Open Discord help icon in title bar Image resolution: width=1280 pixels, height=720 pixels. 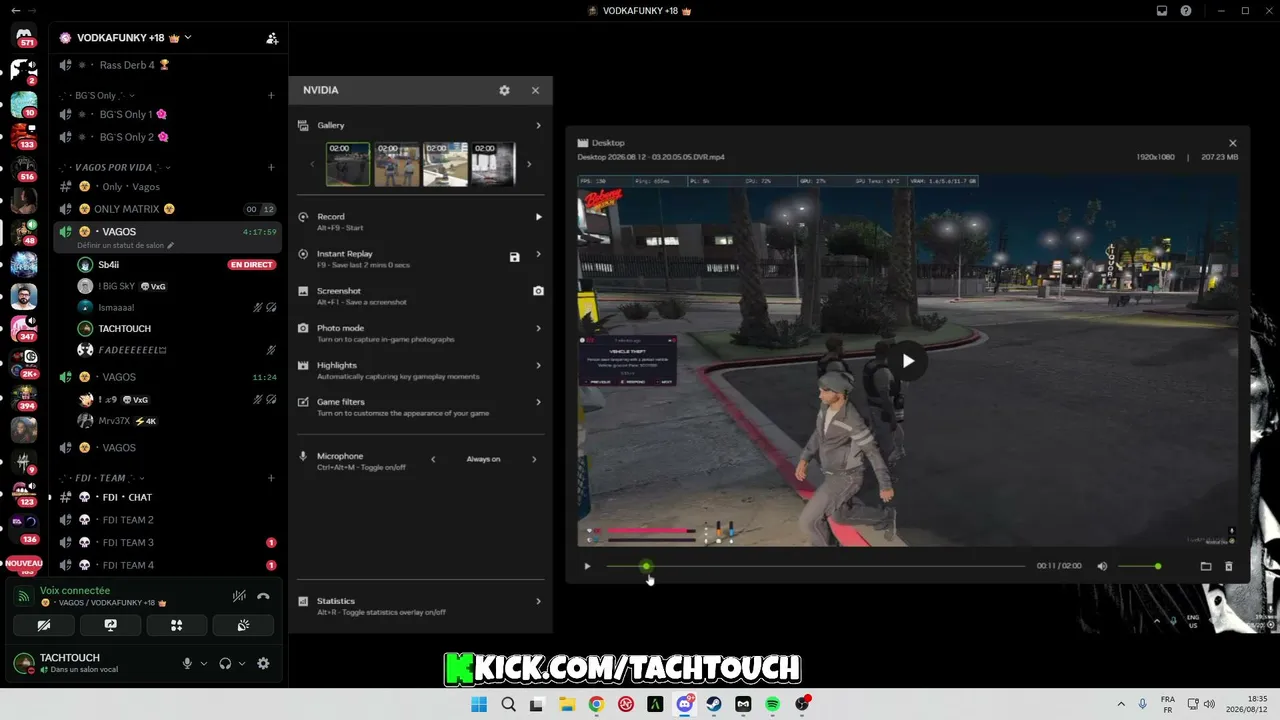point(1186,10)
